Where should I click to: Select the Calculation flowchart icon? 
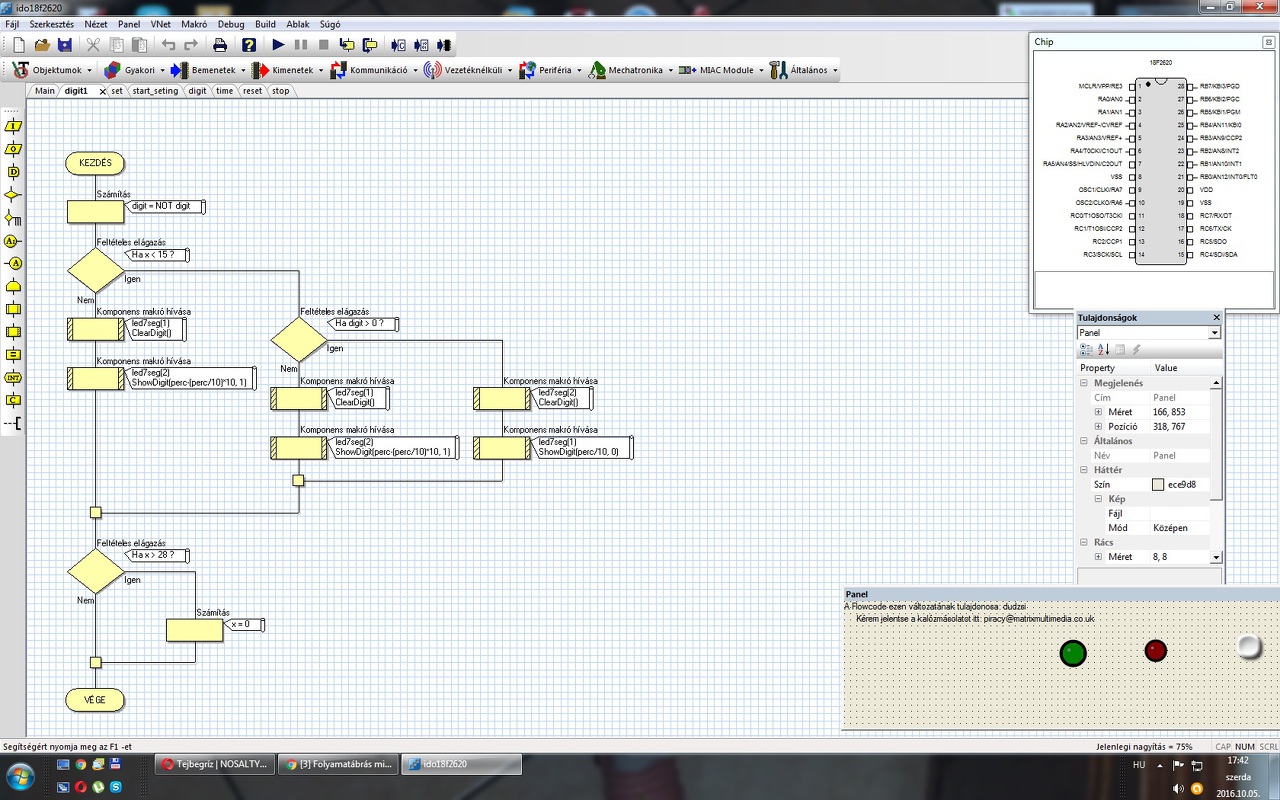coord(13,355)
